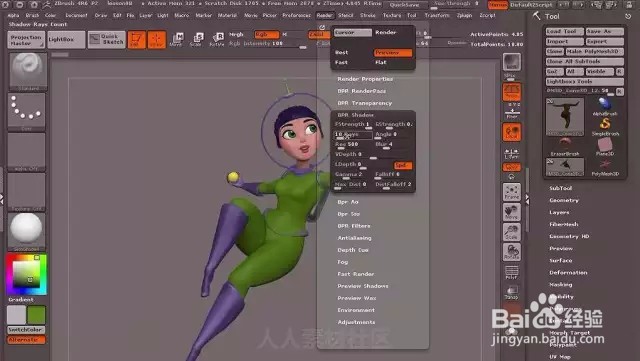
Task: Click the Projection Master button
Action: pyautogui.click(x=26, y=40)
